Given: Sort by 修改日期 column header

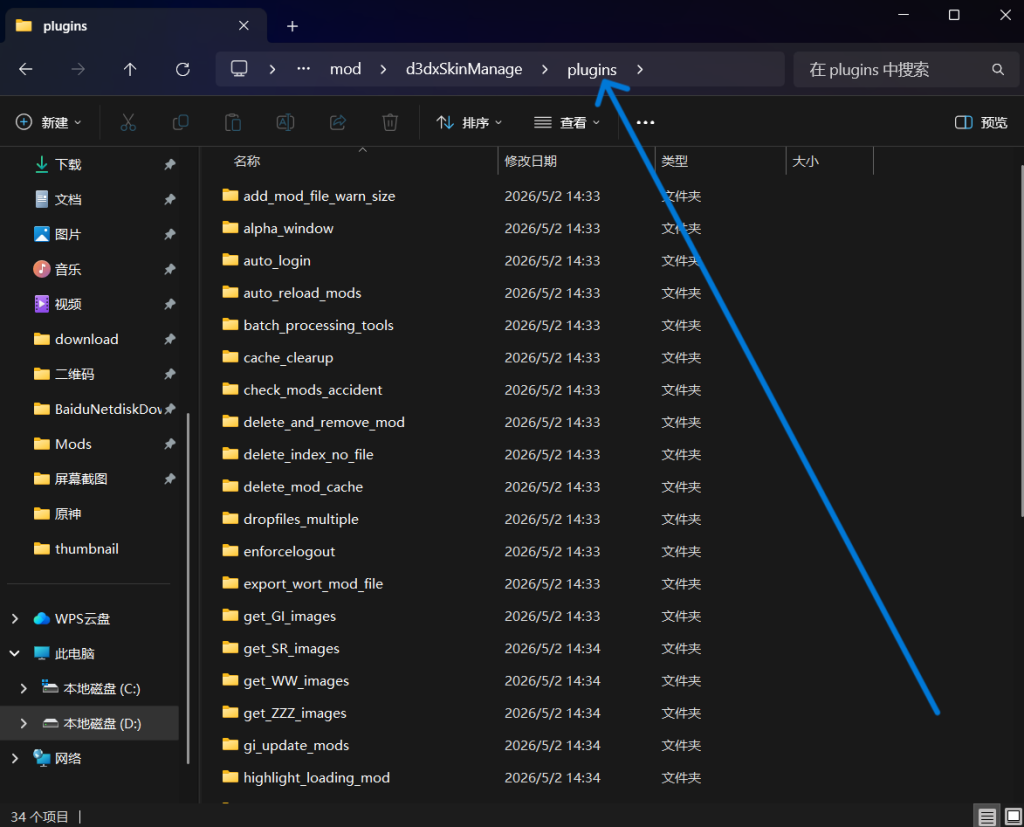Looking at the screenshot, I should tap(530, 161).
